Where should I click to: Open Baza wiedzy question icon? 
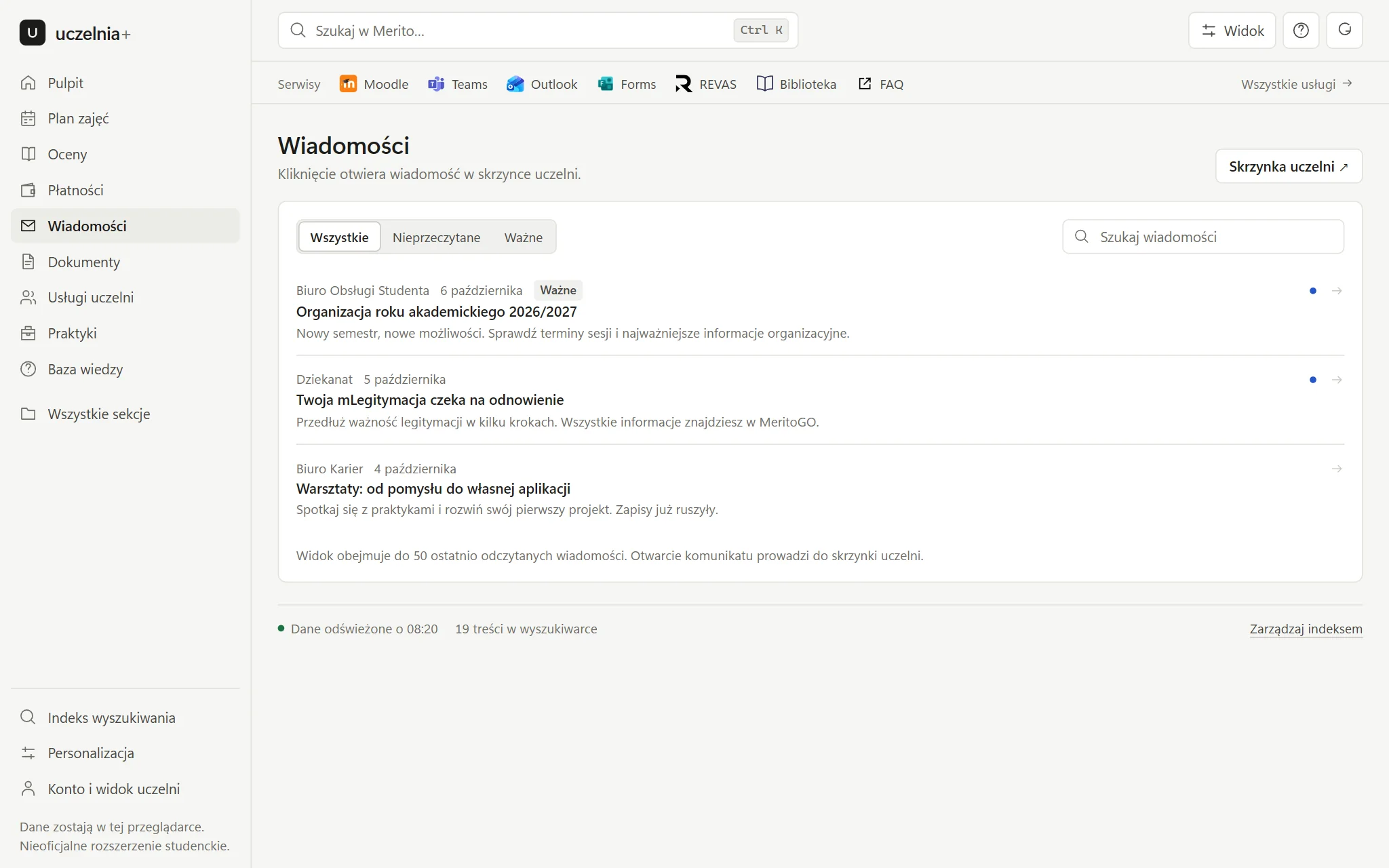point(28,369)
